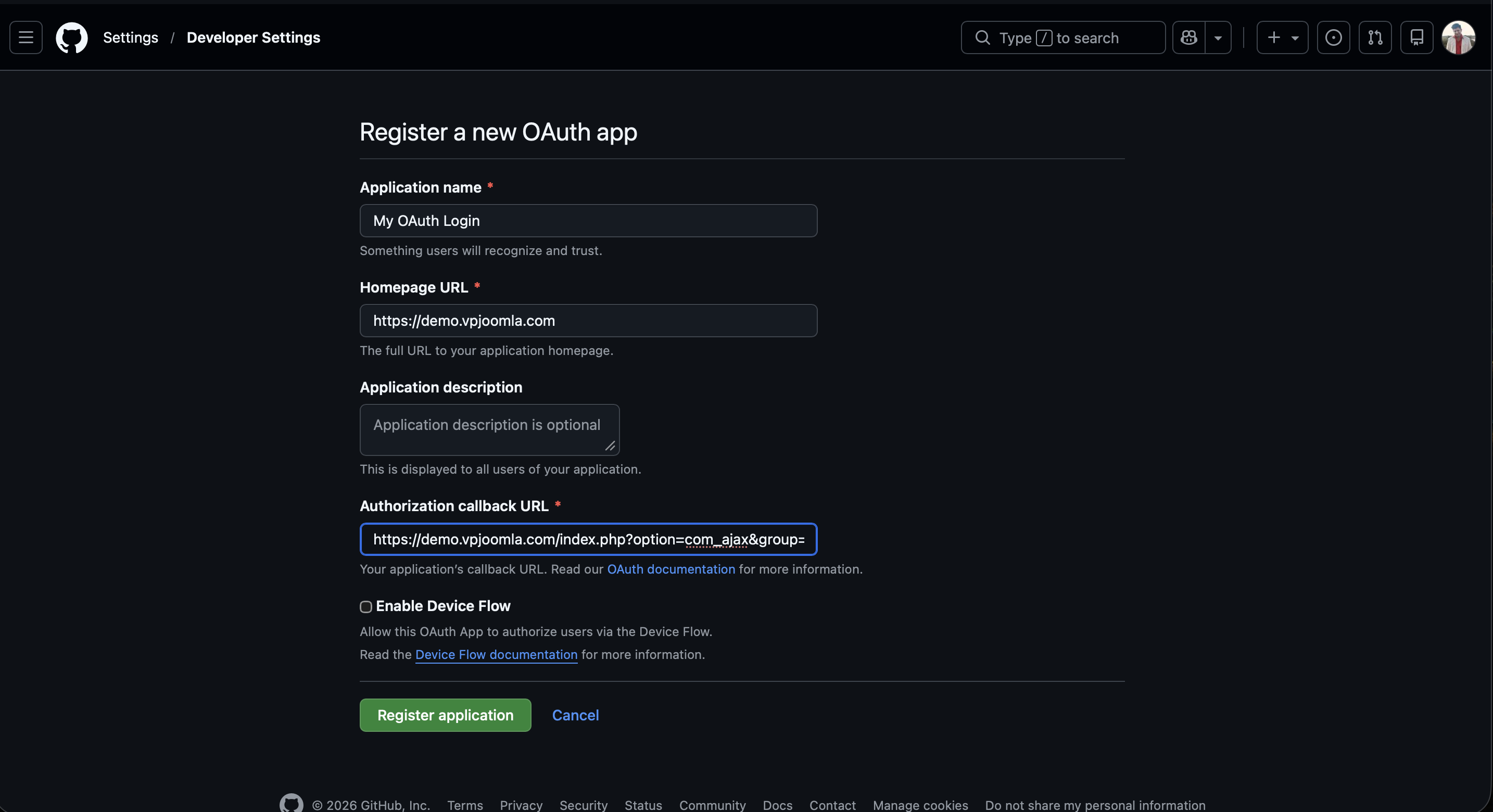View Issues icon in header
The width and height of the screenshot is (1493, 812).
pyautogui.click(x=1334, y=37)
